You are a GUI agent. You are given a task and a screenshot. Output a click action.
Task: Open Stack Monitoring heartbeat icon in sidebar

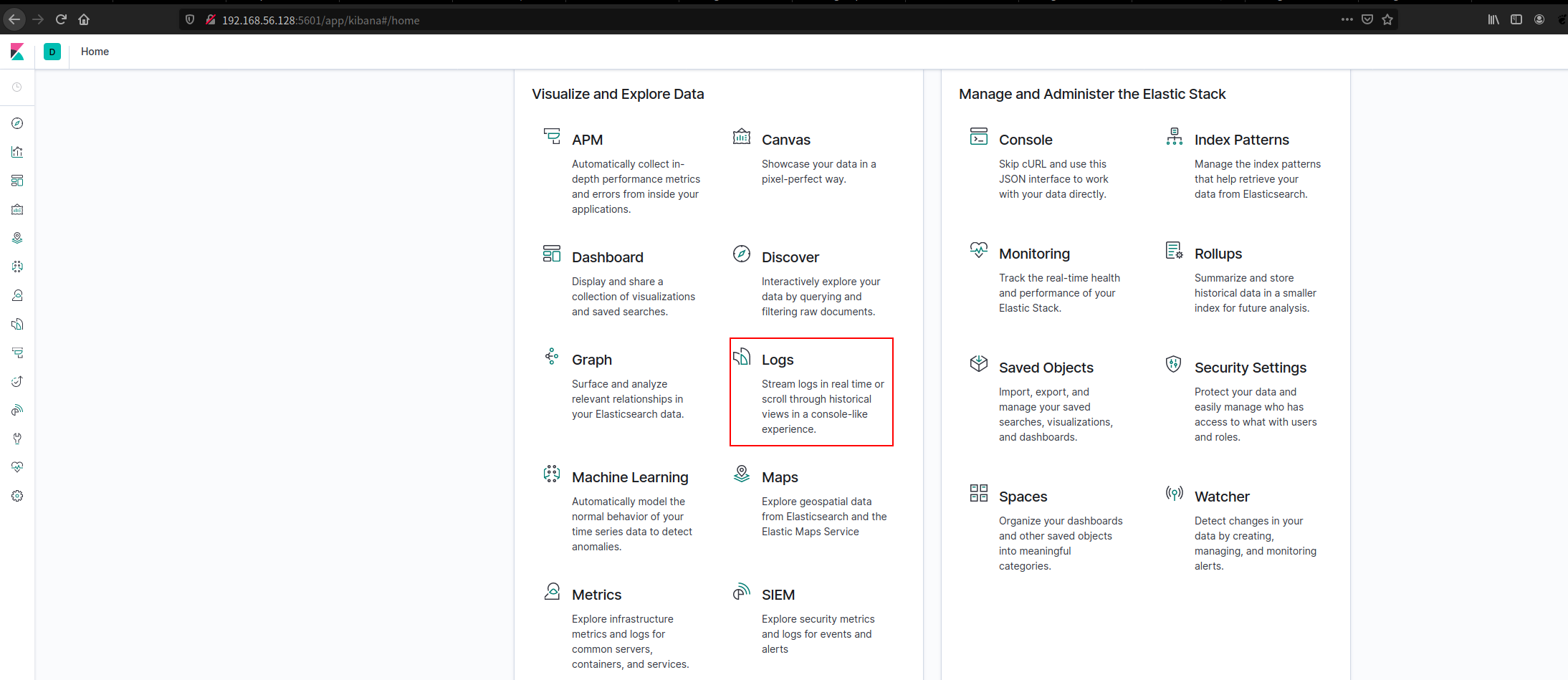click(17, 467)
